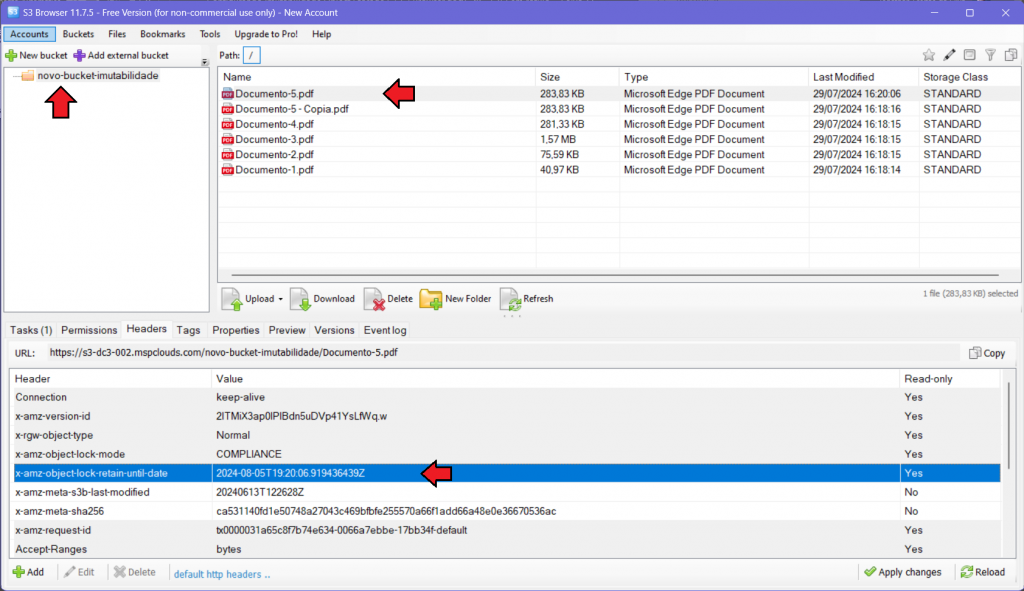Select the x-amz-meta-s3b-last-modified header row
The image size is (1024, 591).
click(507, 492)
